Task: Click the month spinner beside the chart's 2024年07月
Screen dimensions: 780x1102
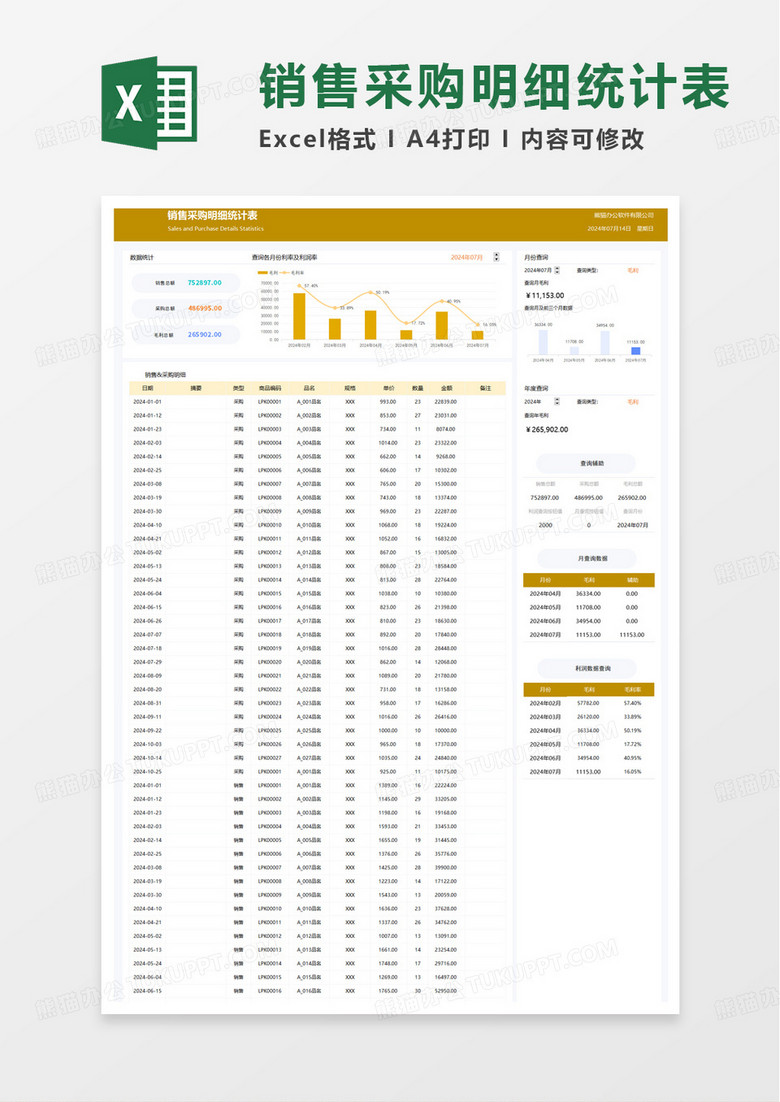Action: click(496, 257)
